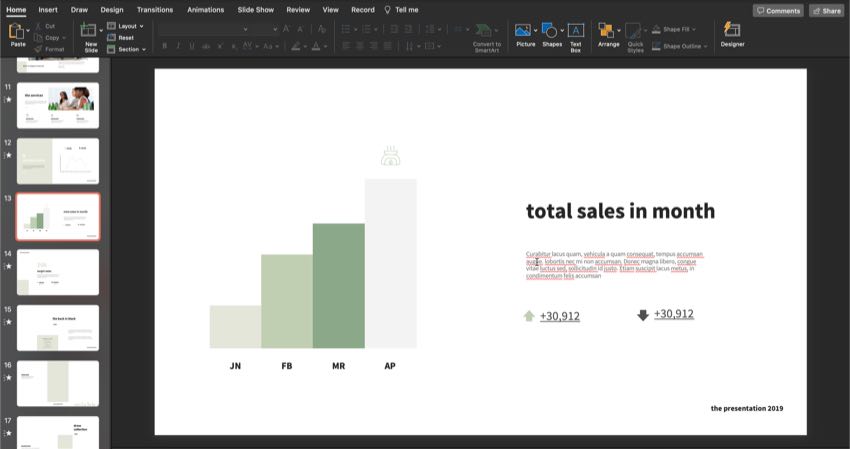Click the Arrange icon

[606, 30]
